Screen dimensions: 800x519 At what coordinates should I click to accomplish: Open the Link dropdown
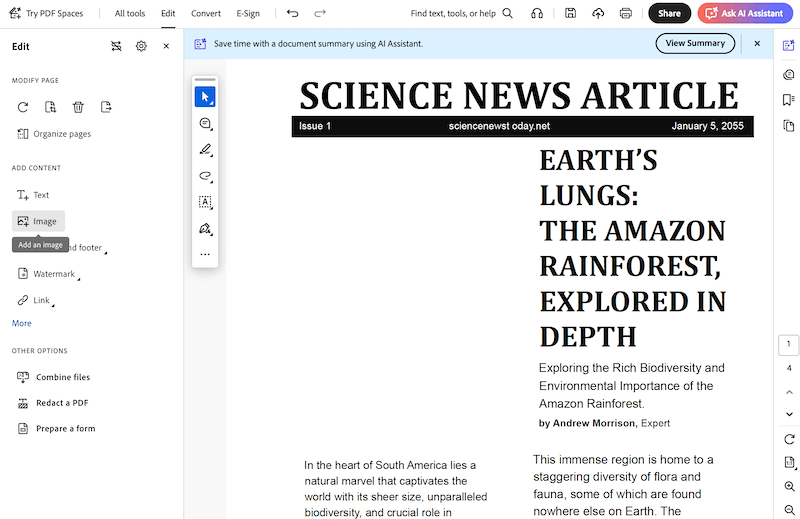coord(36,300)
